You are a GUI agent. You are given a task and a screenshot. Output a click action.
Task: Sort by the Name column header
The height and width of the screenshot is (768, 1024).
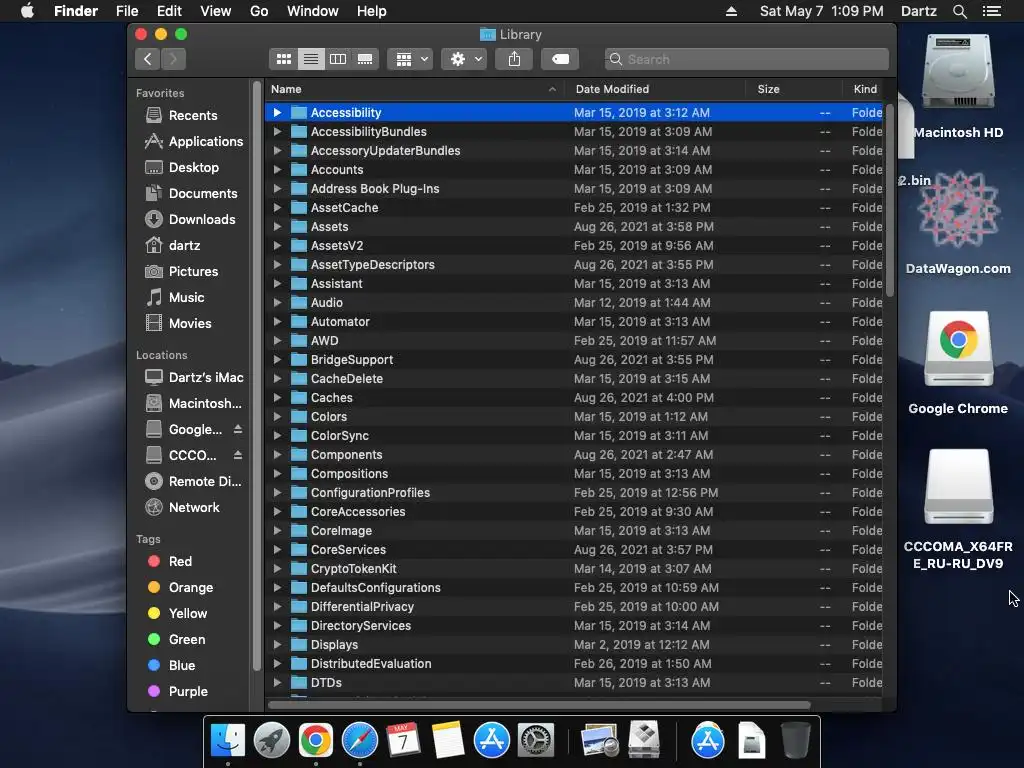click(415, 89)
